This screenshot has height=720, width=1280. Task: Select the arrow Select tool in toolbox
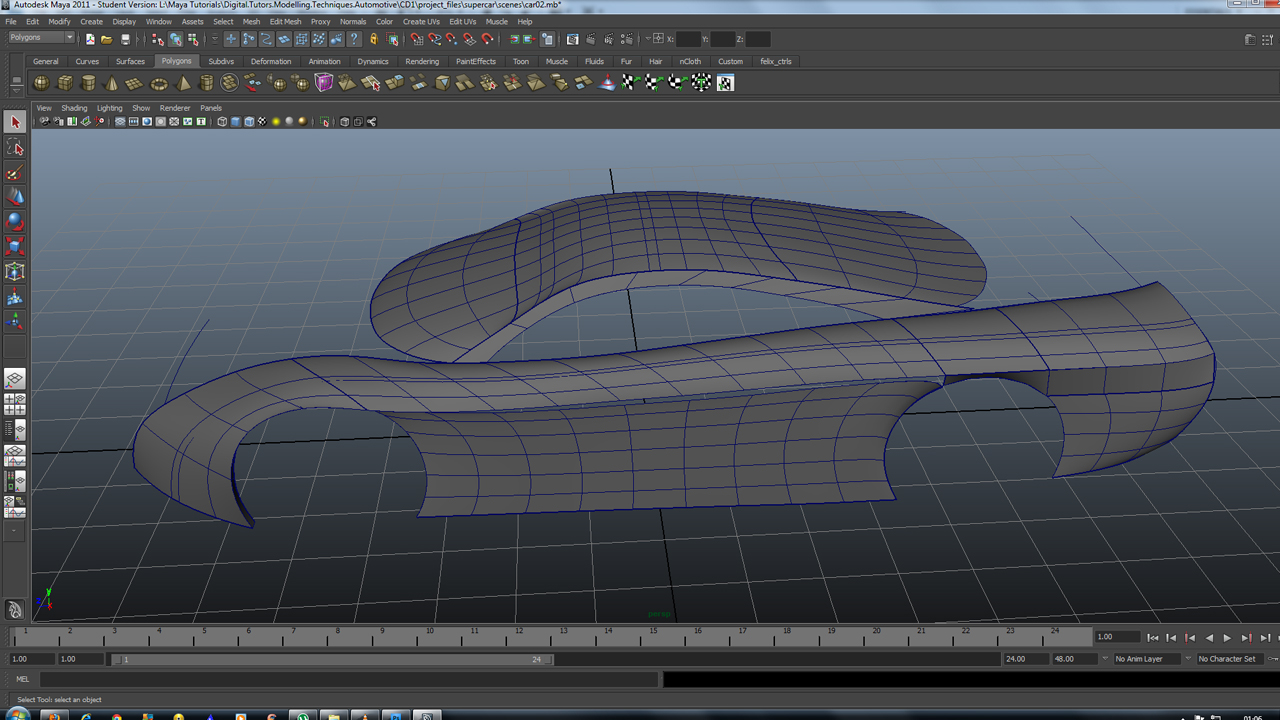(15, 122)
